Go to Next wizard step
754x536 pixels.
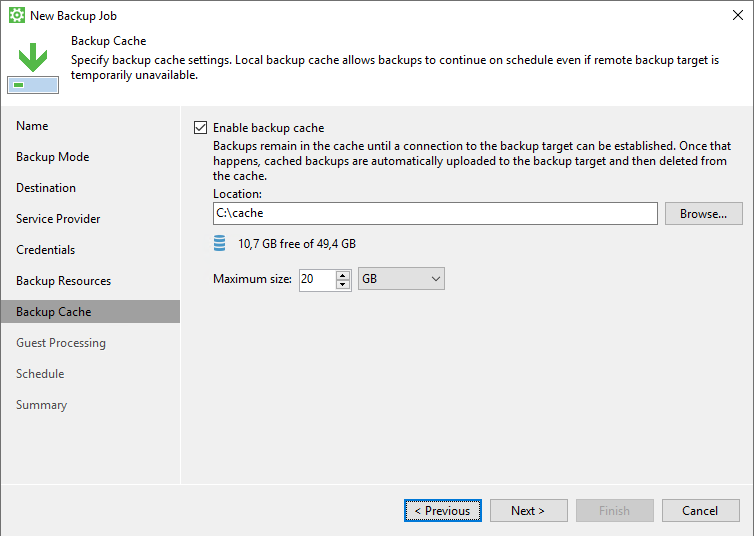528,511
